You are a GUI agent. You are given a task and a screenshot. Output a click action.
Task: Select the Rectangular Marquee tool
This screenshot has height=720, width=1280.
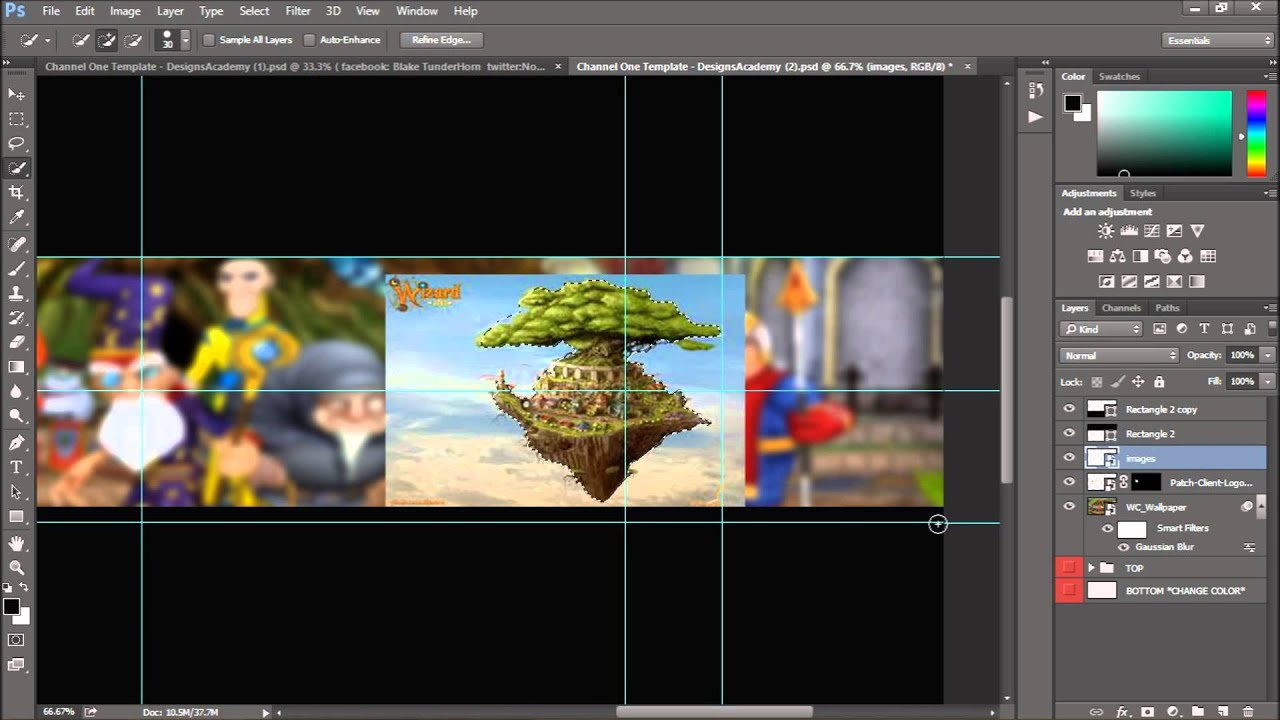pos(17,119)
